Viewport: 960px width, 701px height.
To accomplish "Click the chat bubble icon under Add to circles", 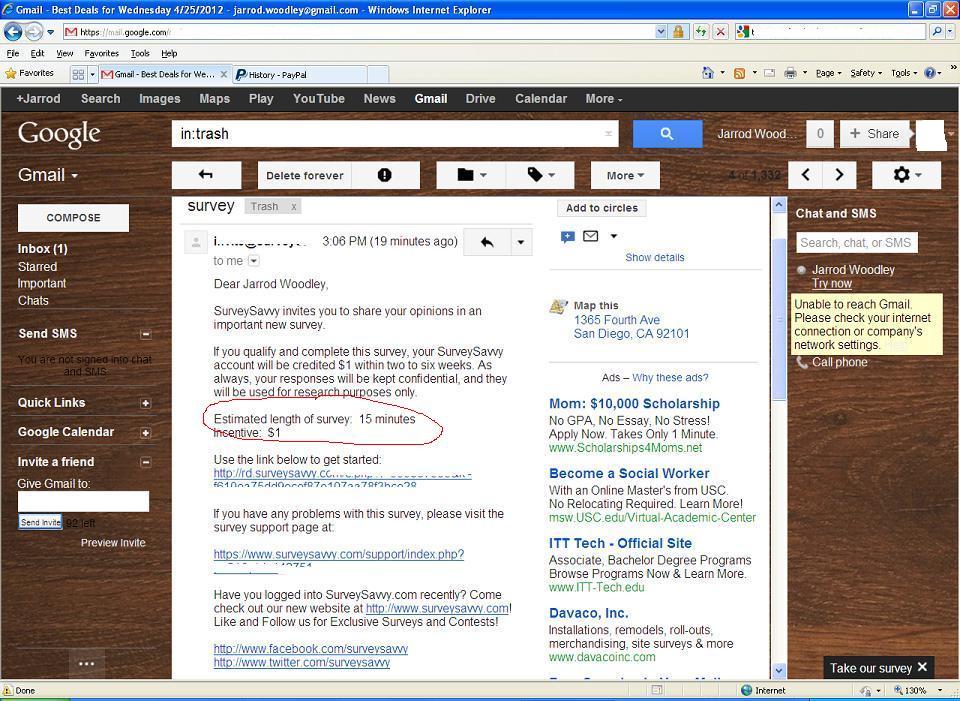I will click(568, 237).
